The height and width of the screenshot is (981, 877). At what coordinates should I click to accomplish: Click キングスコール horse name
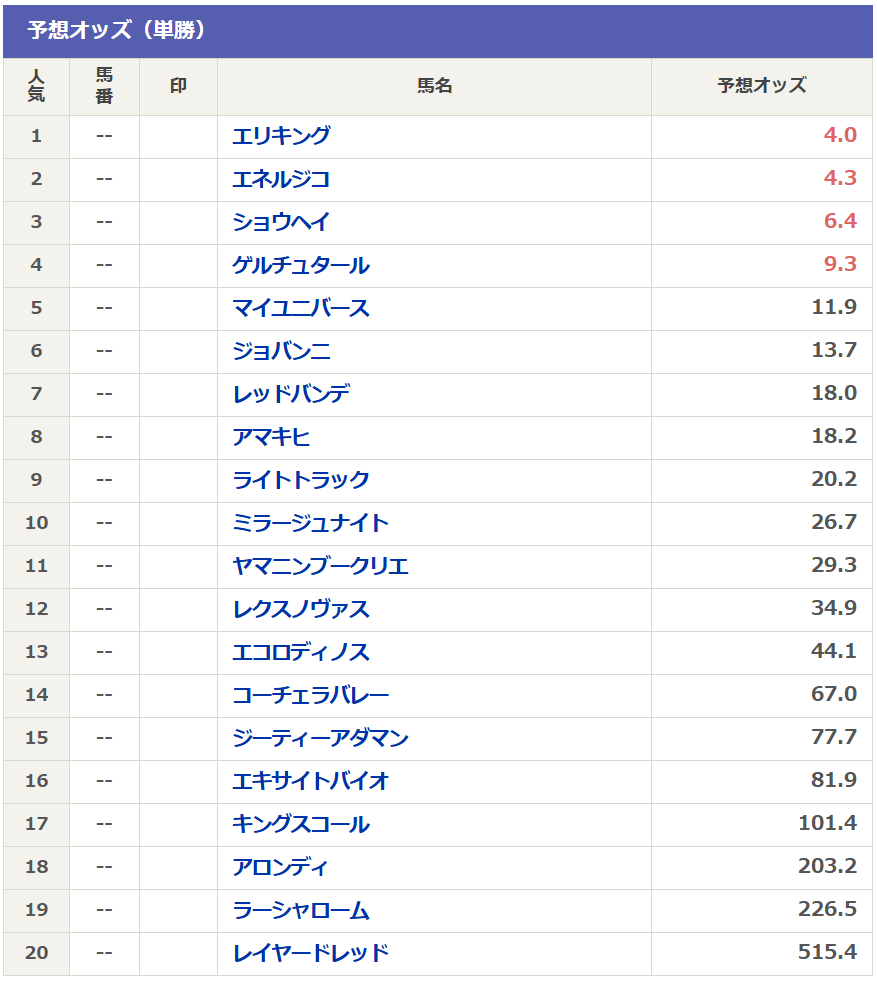(301, 824)
